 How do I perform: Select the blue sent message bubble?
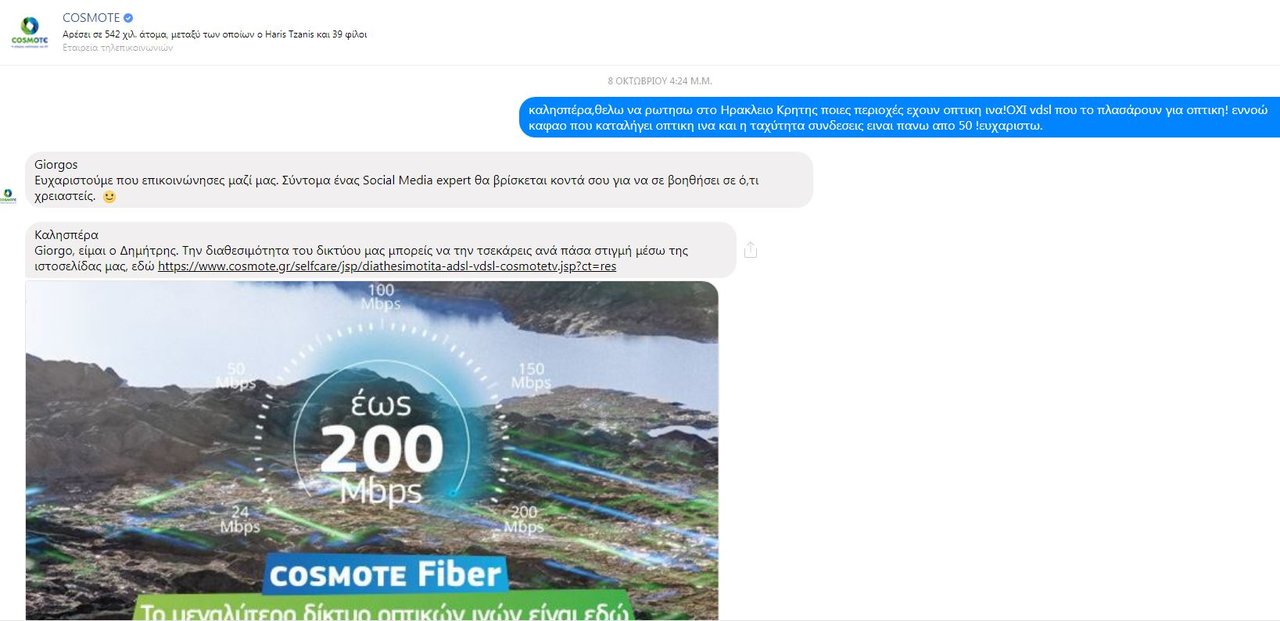[x=899, y=117]
